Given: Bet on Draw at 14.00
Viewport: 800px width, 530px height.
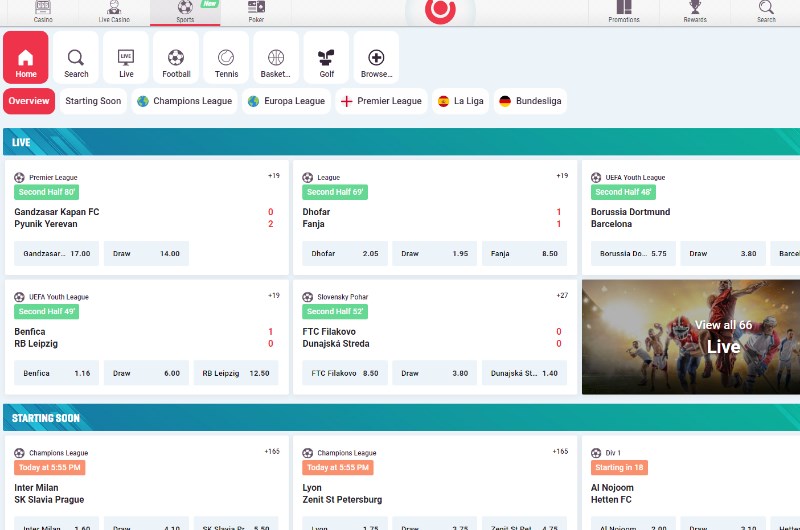Looking at the screenshot, I should 146,254.
